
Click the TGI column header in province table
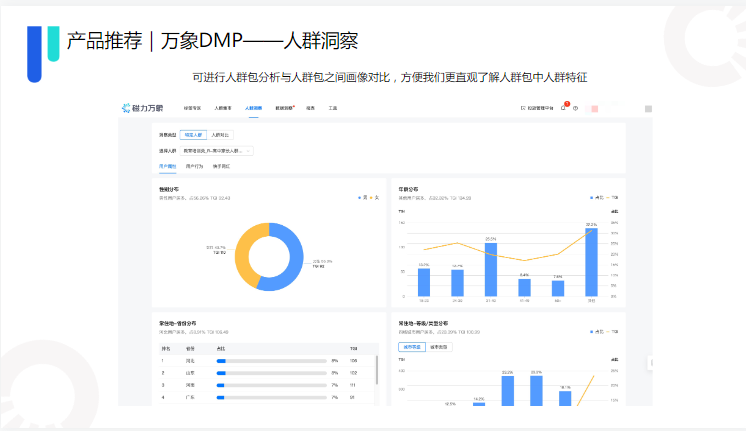[x=353, y=349]
